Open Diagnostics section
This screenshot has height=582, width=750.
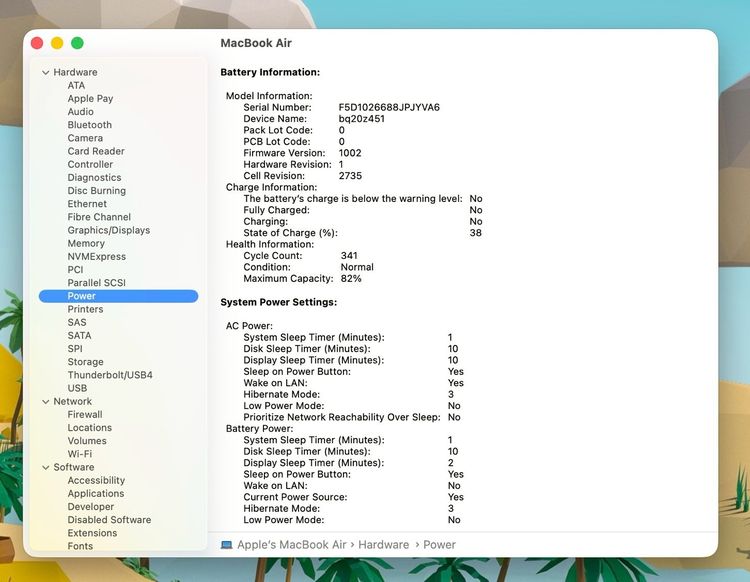click(94, 177)
